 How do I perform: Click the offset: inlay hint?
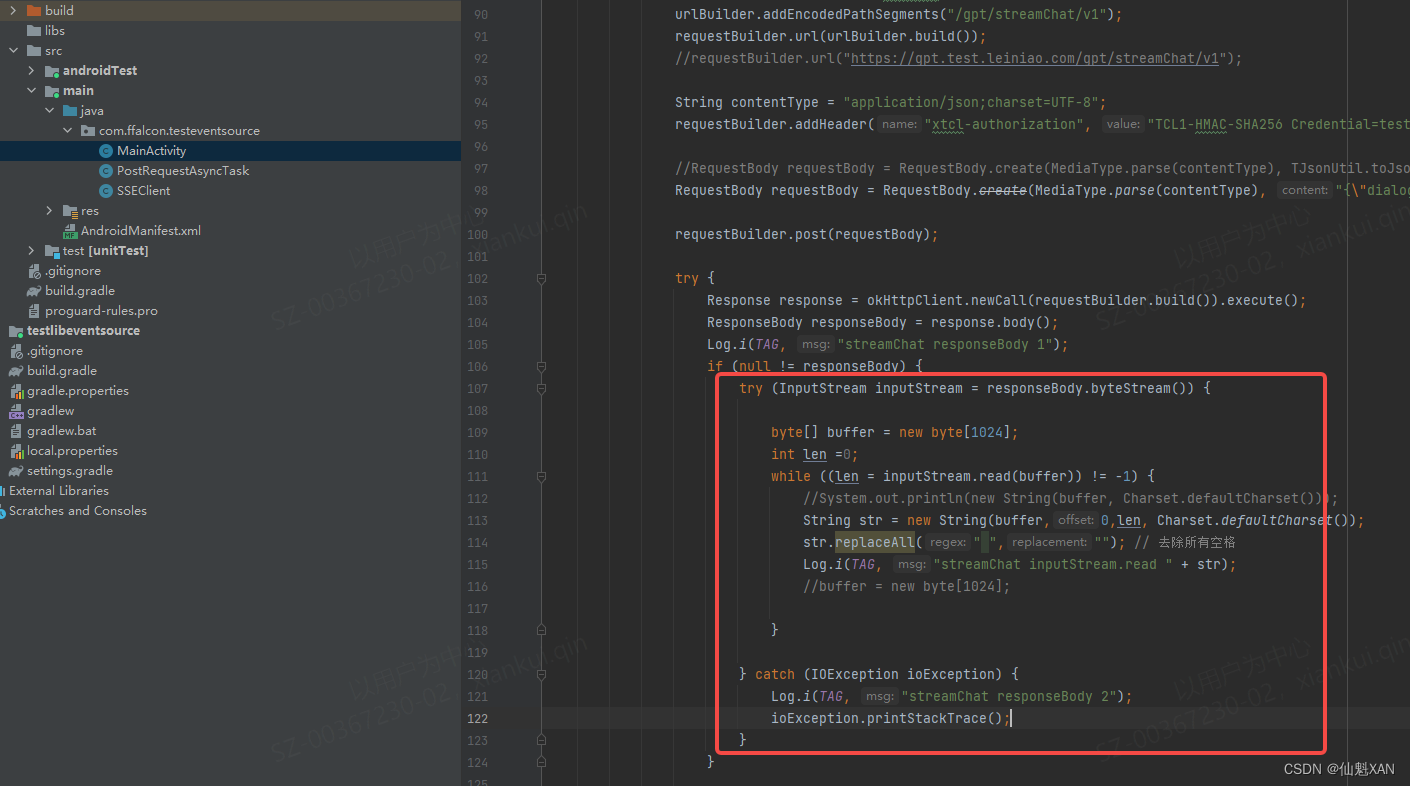(1076, 521)
